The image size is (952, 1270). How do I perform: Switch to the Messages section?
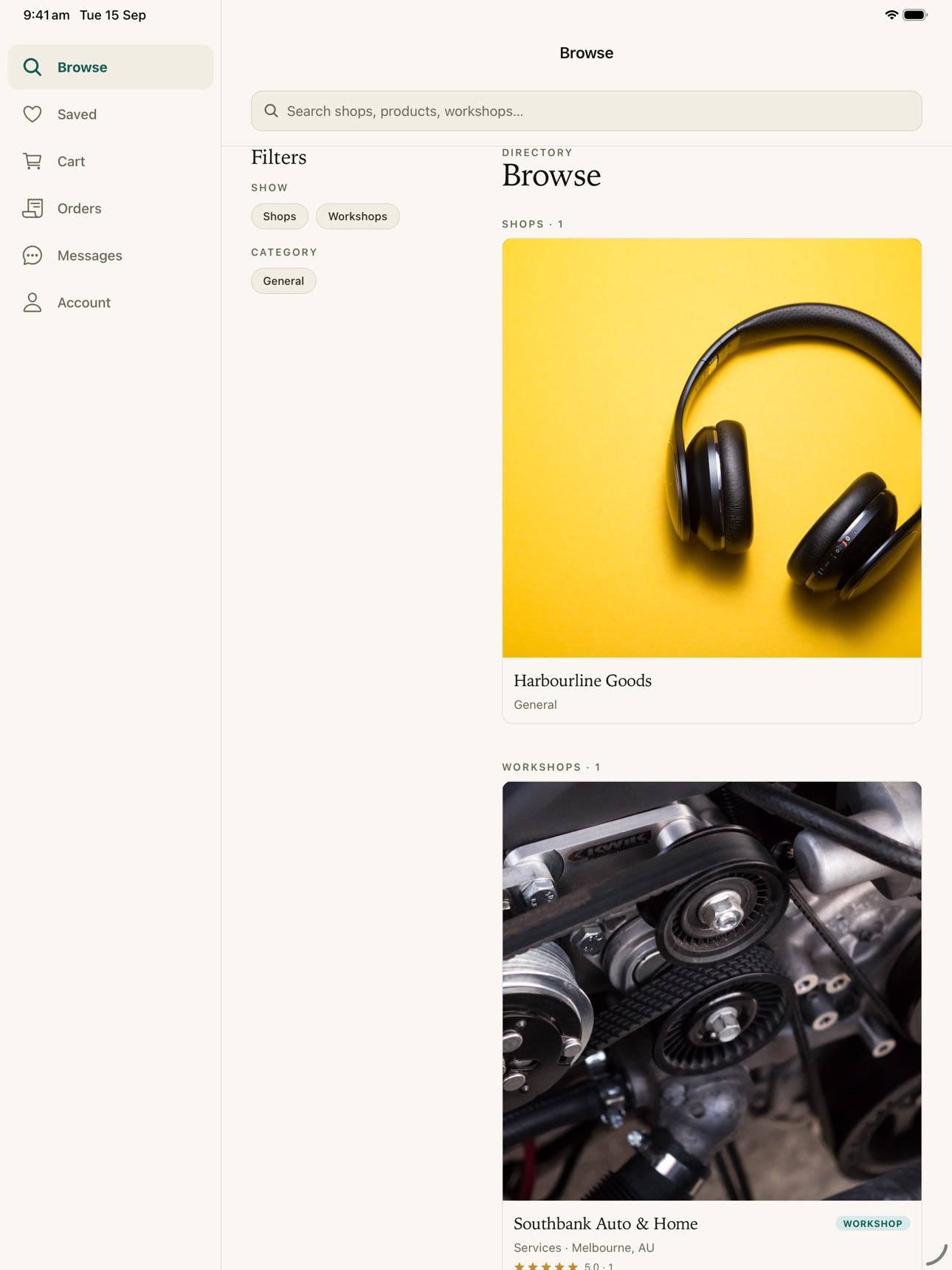[x=111, y=255]
